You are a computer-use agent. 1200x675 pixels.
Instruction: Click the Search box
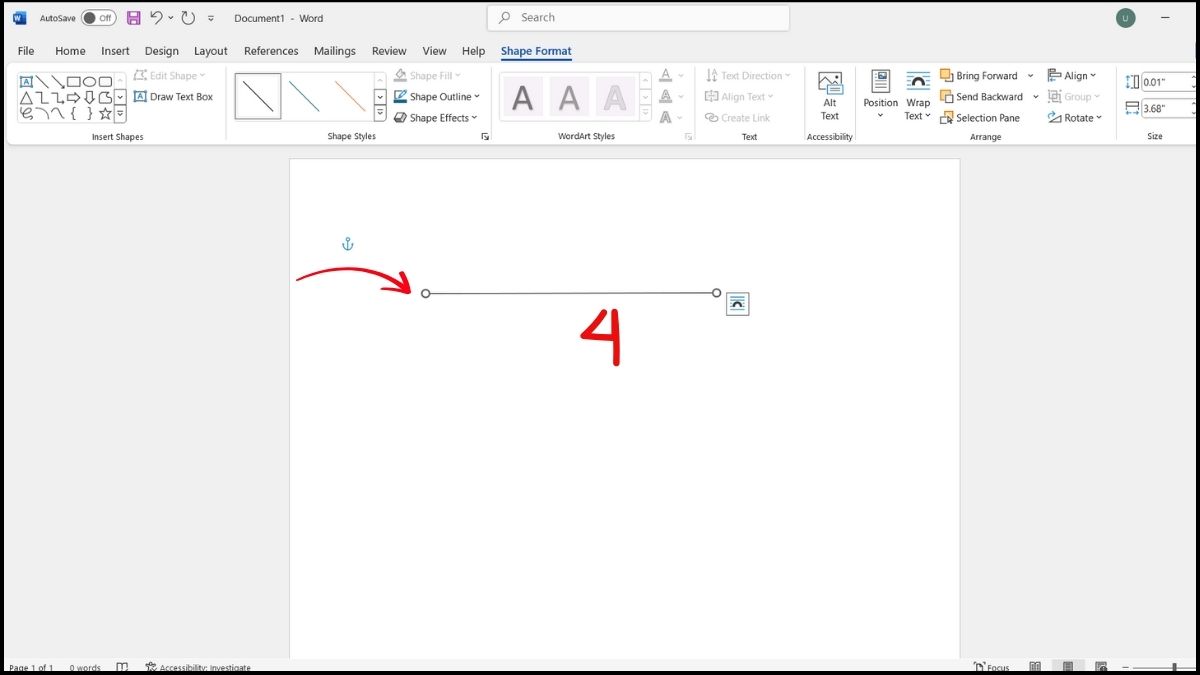point(638,18)
